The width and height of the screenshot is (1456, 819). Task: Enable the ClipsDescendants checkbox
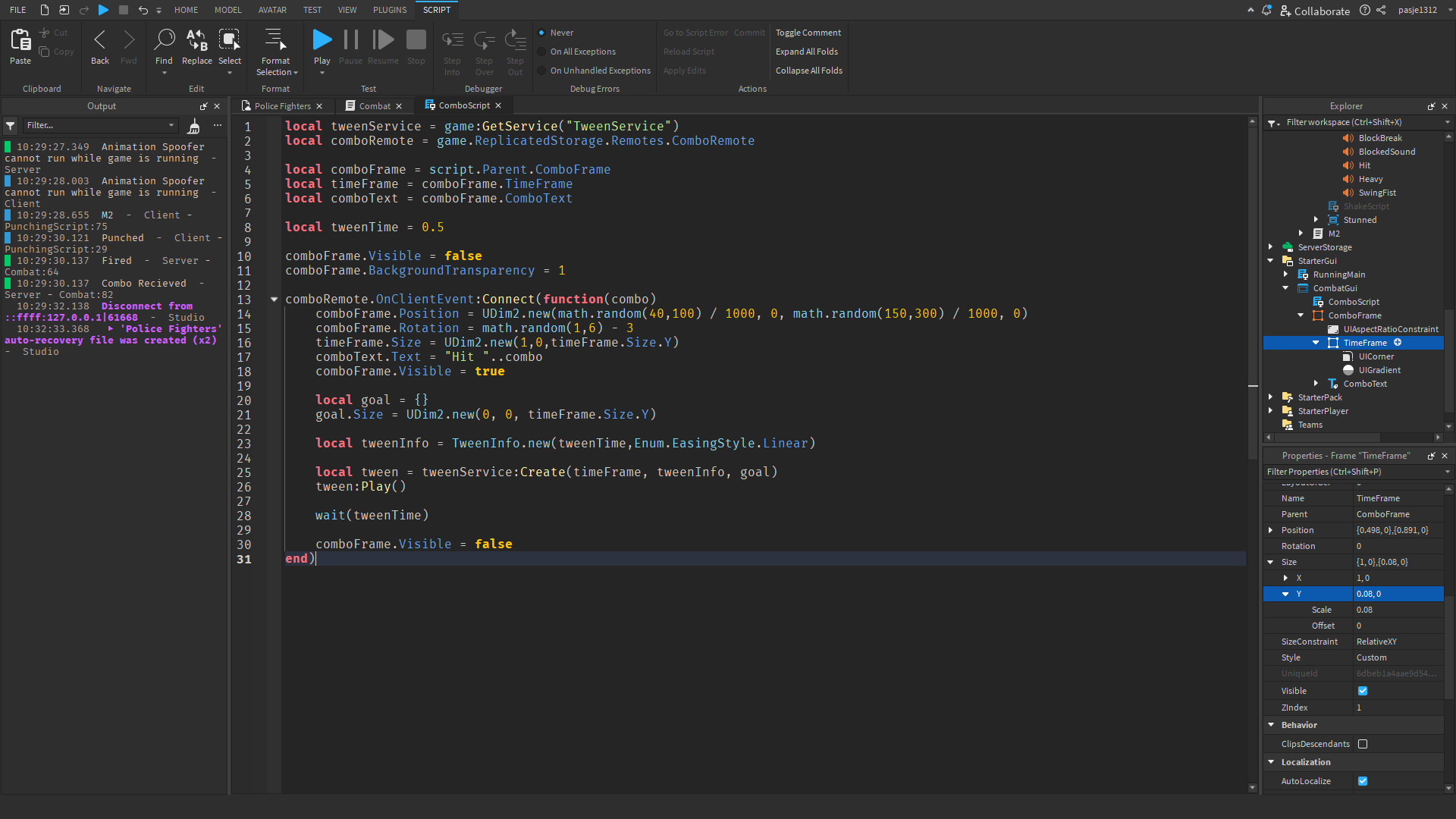pyautogui.click(x=1363, y=744)
